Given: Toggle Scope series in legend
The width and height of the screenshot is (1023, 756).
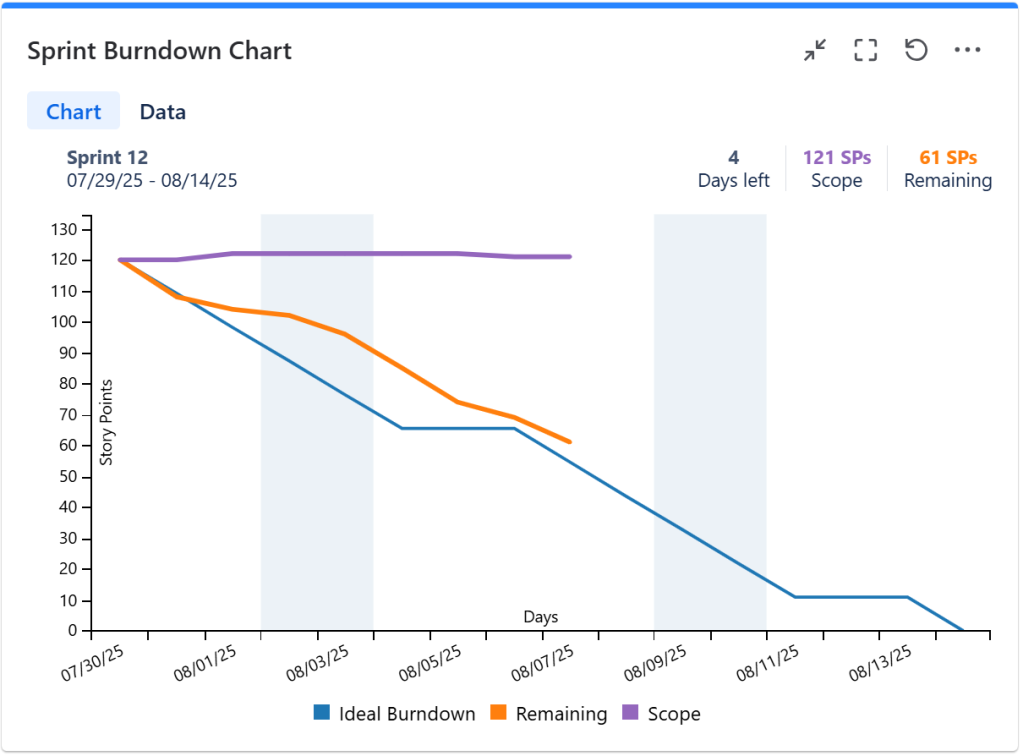Looking at the screenshot, I should (662, 714).
